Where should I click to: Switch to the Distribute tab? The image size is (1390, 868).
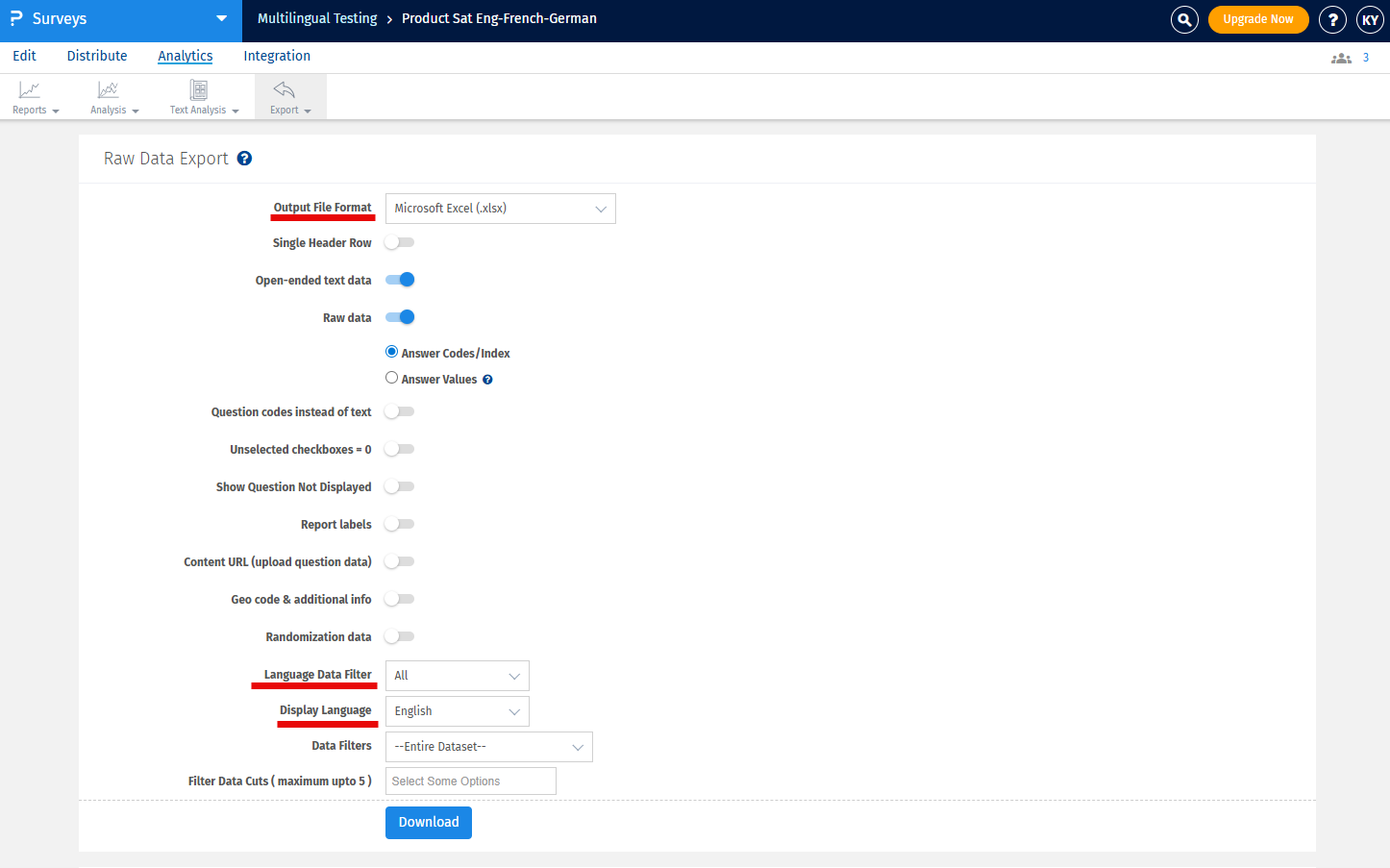96,55
